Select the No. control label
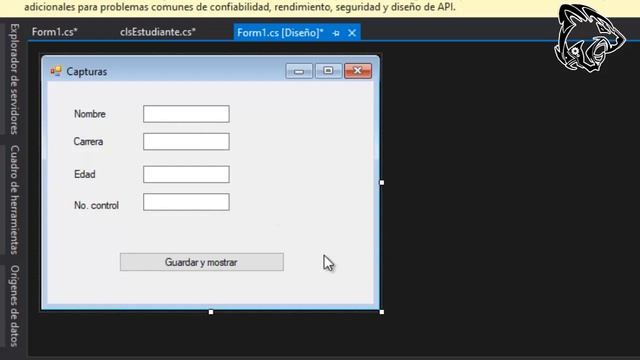 point(96,205)
